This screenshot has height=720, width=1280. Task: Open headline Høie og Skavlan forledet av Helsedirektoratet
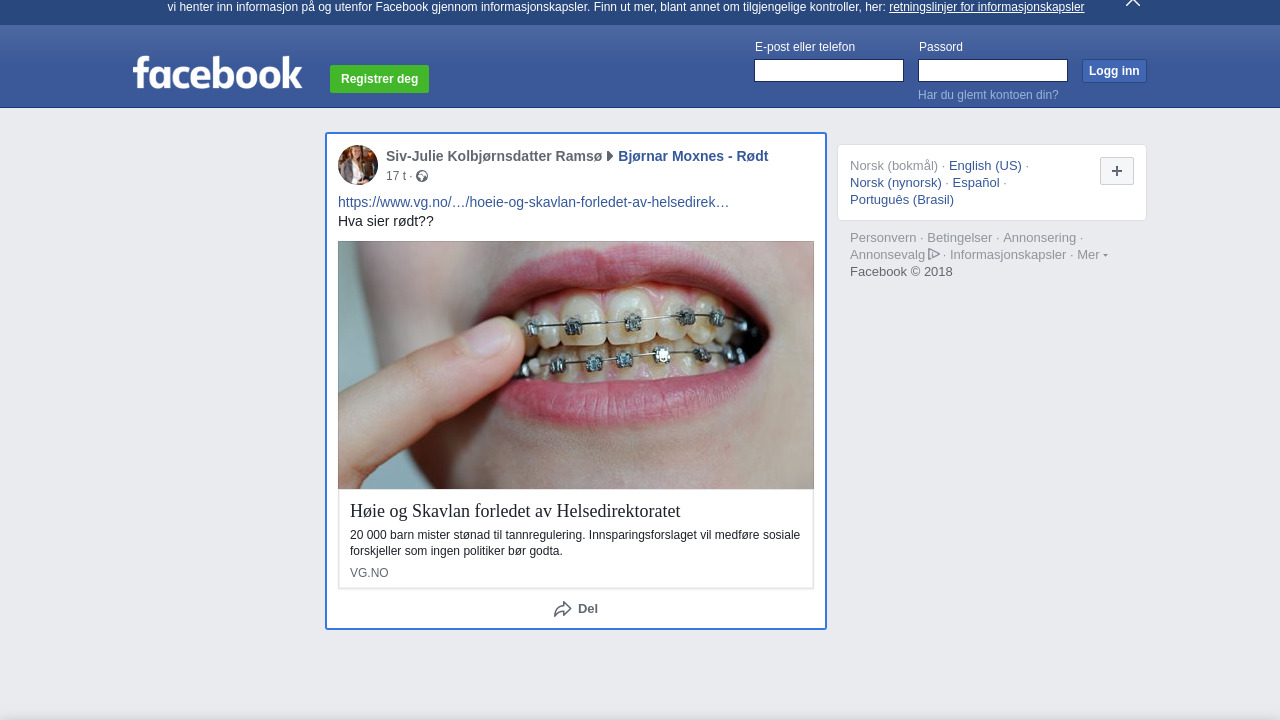point(515,511)
